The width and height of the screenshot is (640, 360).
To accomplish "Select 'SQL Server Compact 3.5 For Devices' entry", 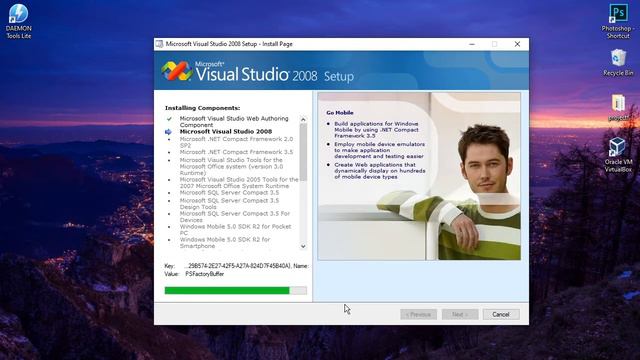I will click(x=235, y=217).
